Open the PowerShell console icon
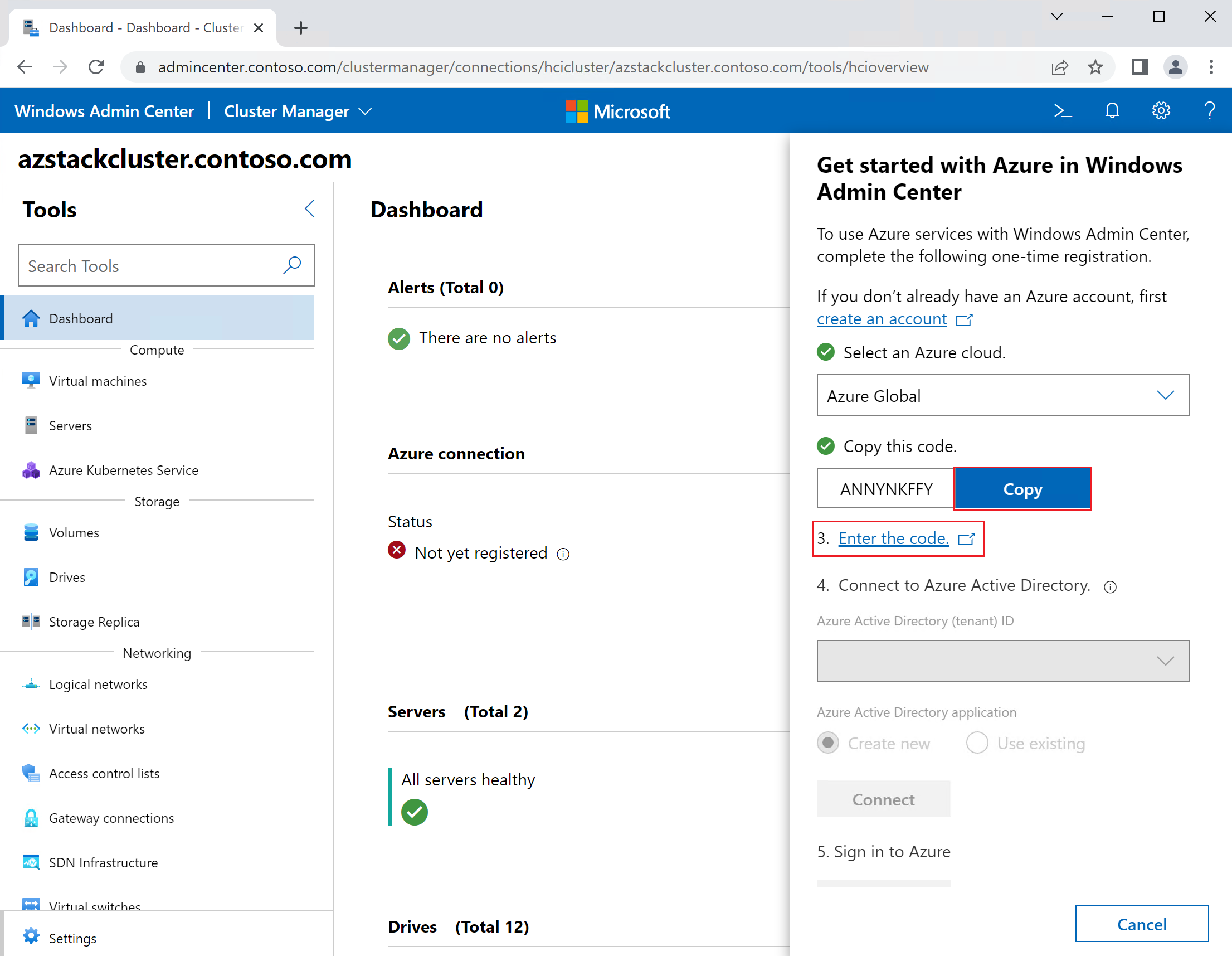1232x956 pixels. pos(1063,110)
